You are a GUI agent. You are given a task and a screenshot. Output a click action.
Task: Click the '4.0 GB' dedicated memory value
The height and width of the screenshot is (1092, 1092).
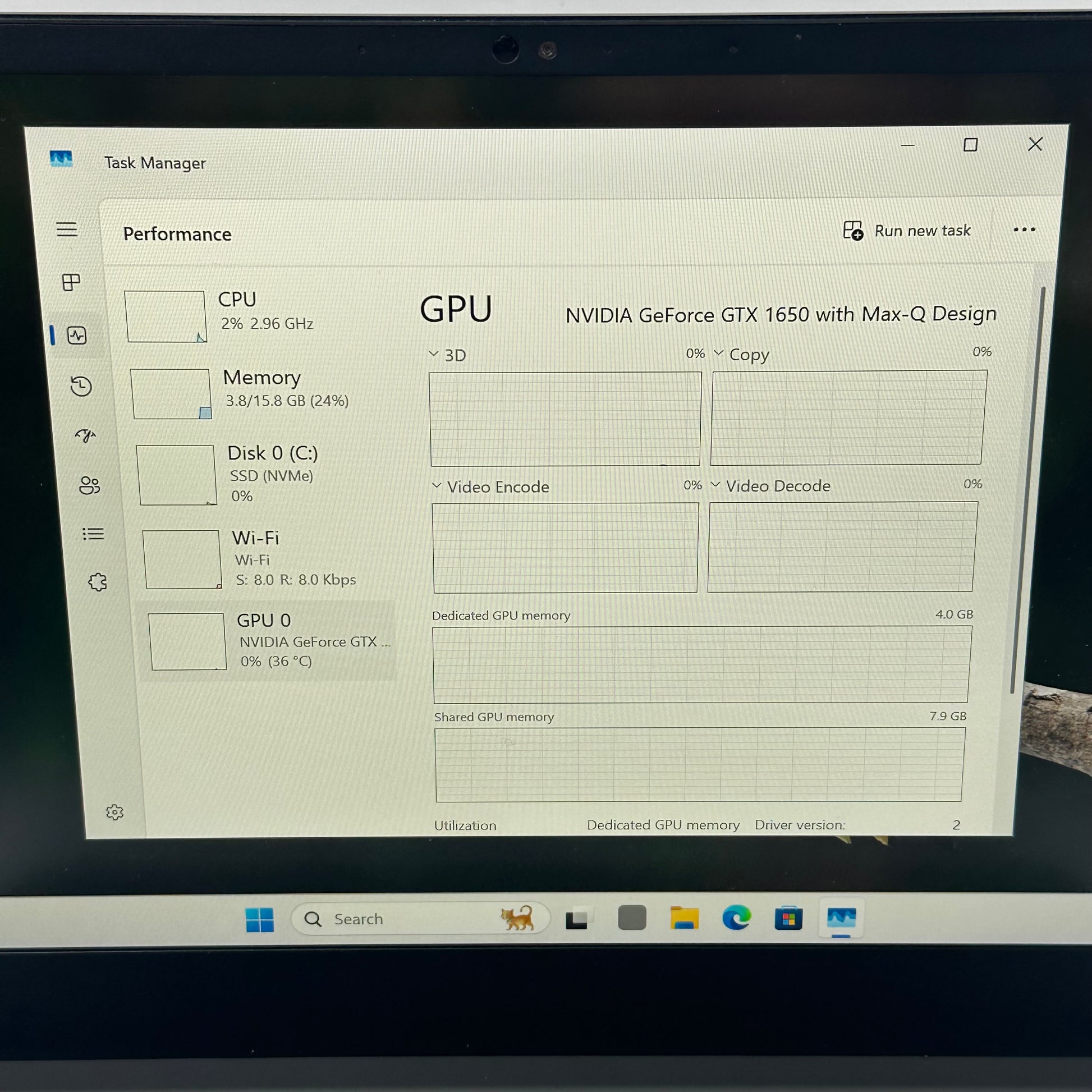click(954, 614)
